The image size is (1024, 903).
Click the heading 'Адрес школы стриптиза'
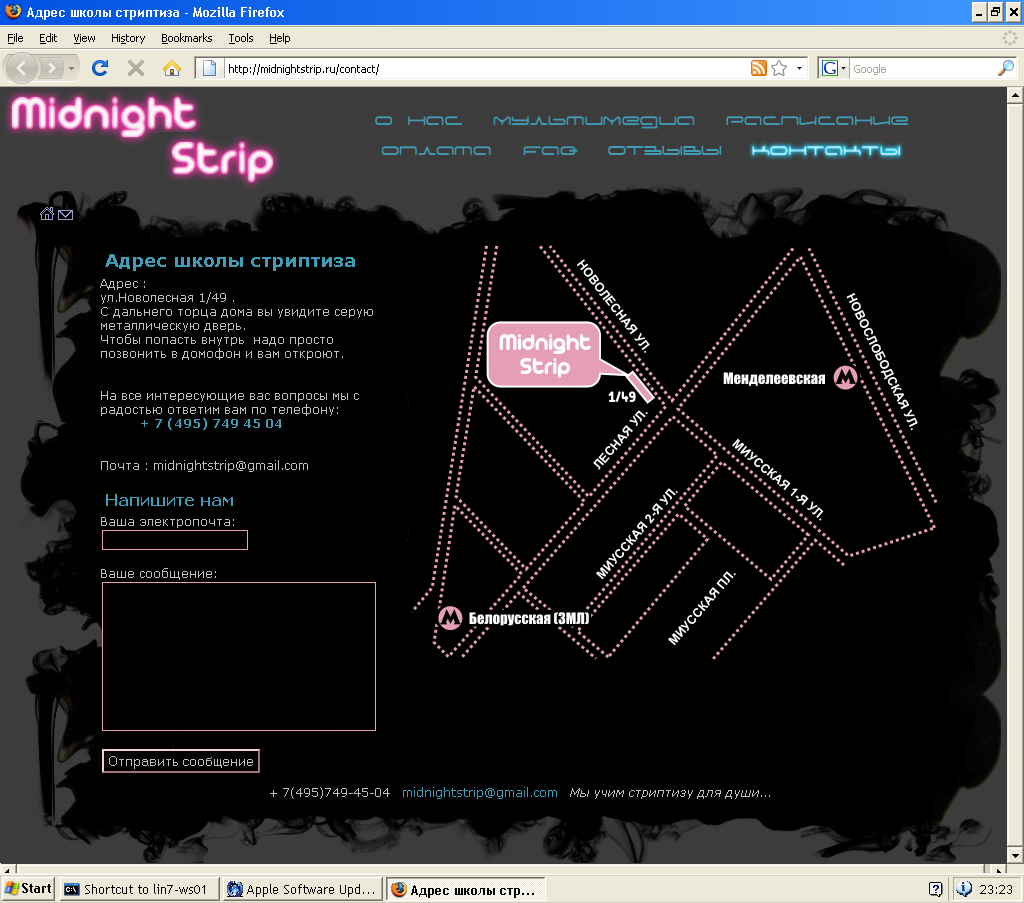pos(231,261)
